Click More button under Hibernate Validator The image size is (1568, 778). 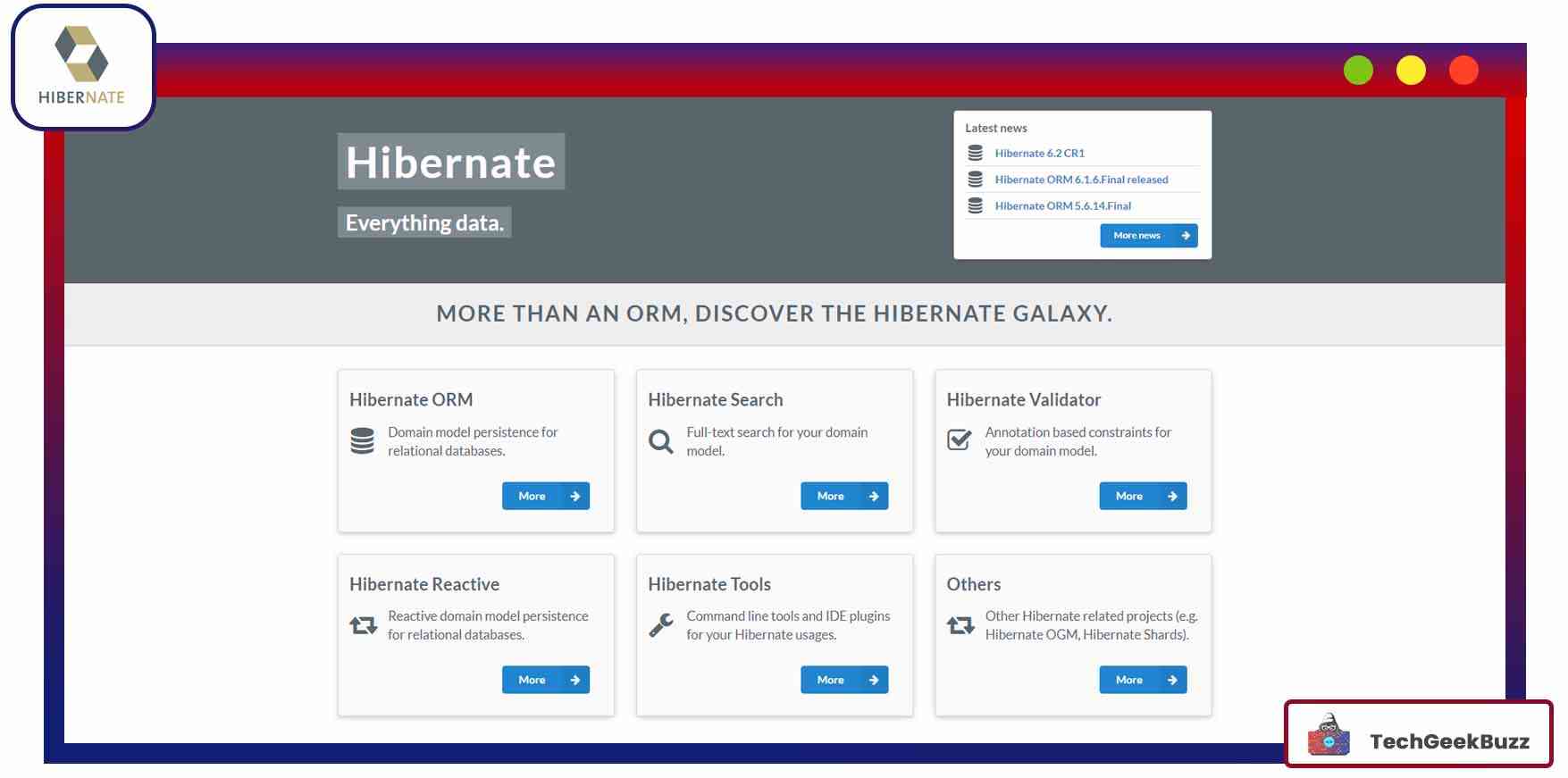click(x=1142, y=497)
